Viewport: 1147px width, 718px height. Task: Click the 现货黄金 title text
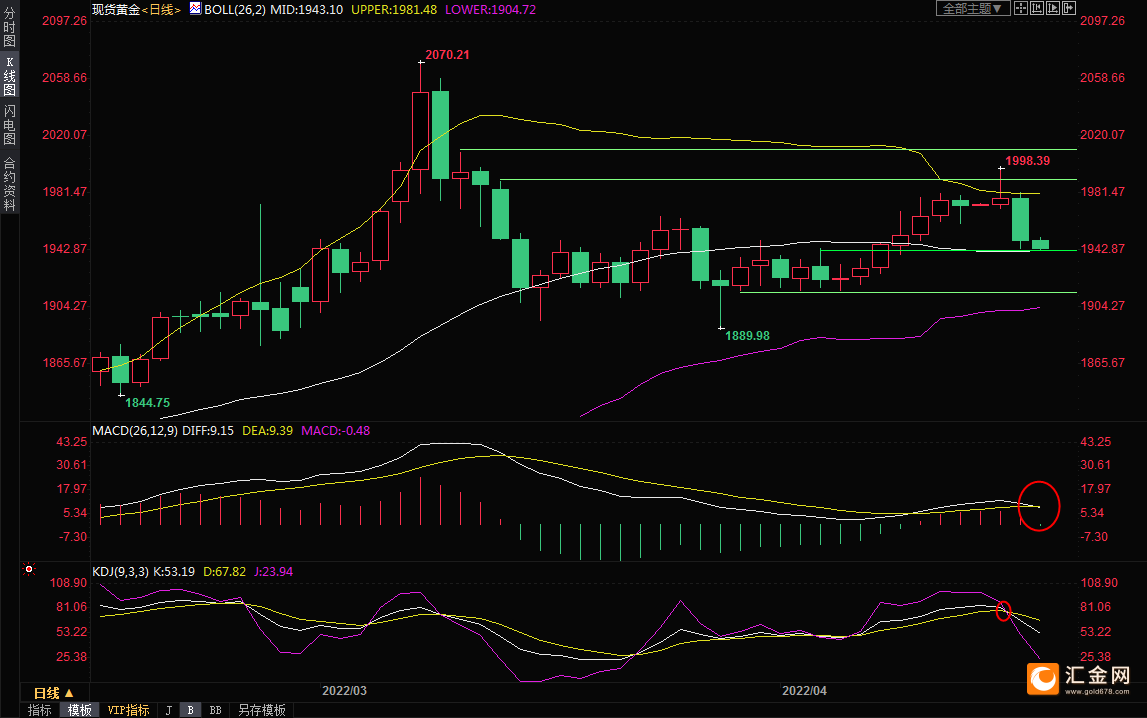coord(116,10)
